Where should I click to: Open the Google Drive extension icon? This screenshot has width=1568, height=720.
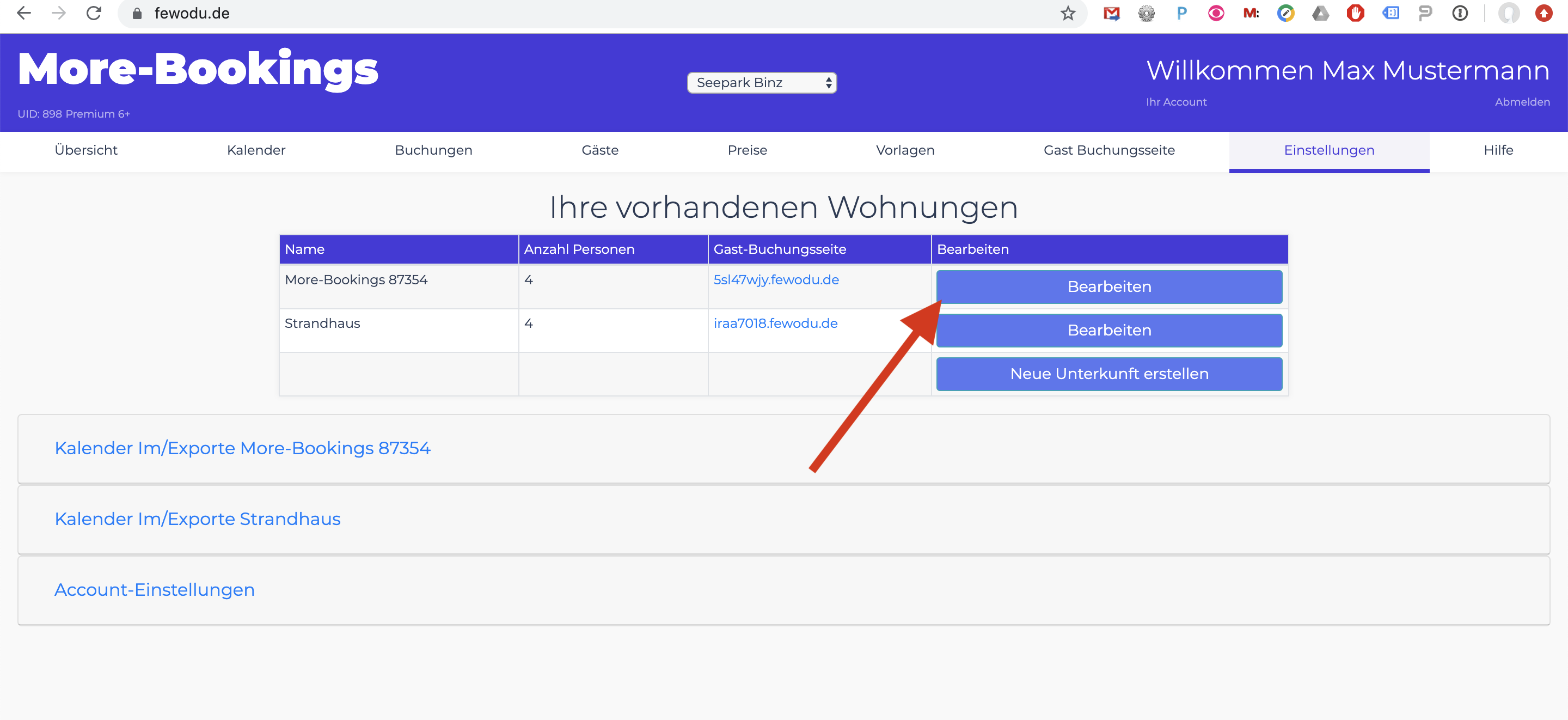coord(1320,13)
